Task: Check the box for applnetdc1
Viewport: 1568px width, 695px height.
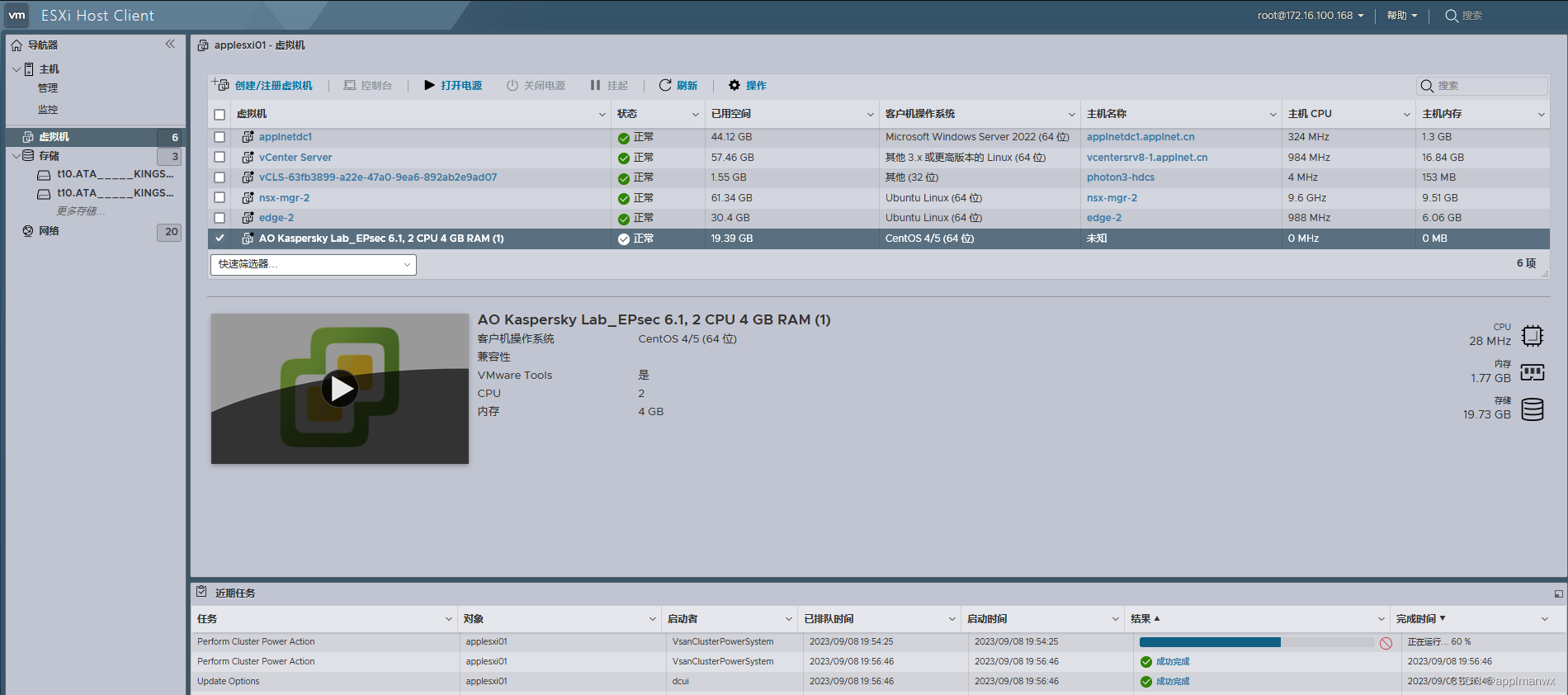Action: pyautogui.click(x=220, y=137)
